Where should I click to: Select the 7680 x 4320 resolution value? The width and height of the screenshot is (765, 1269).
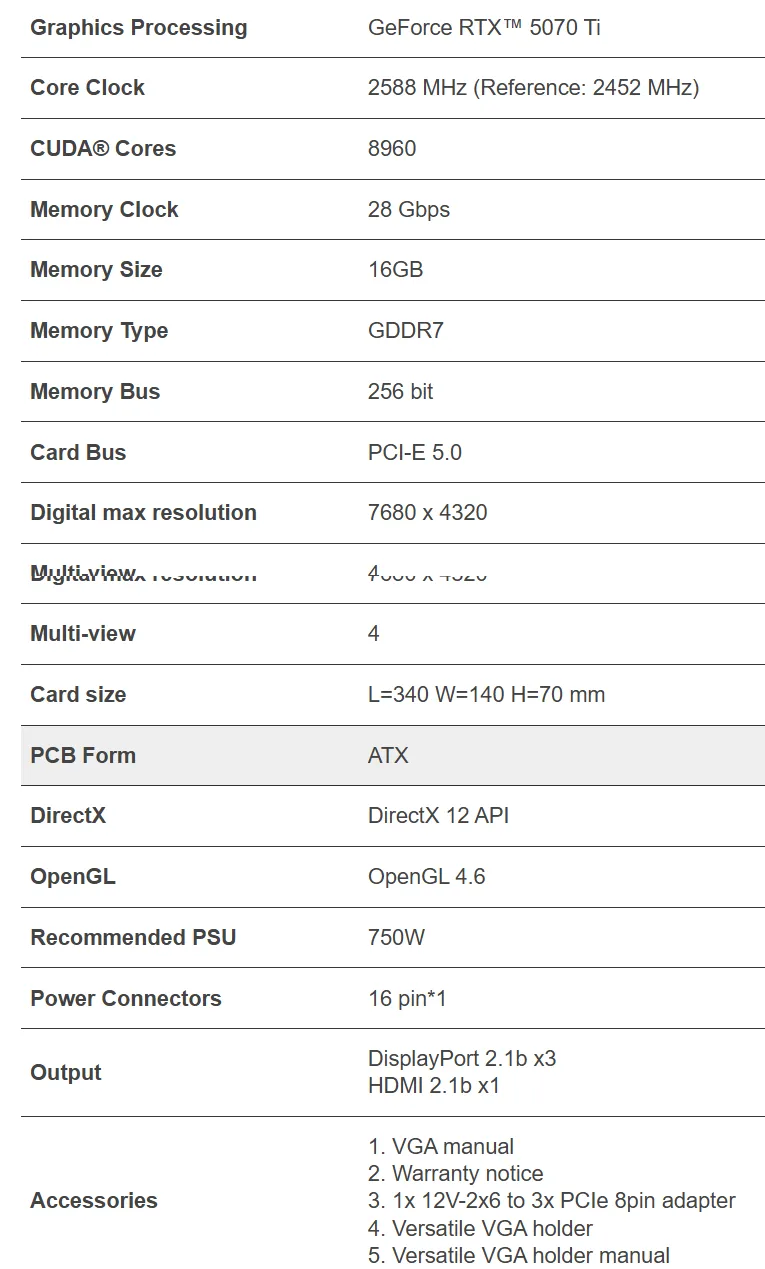pos(428,513)
